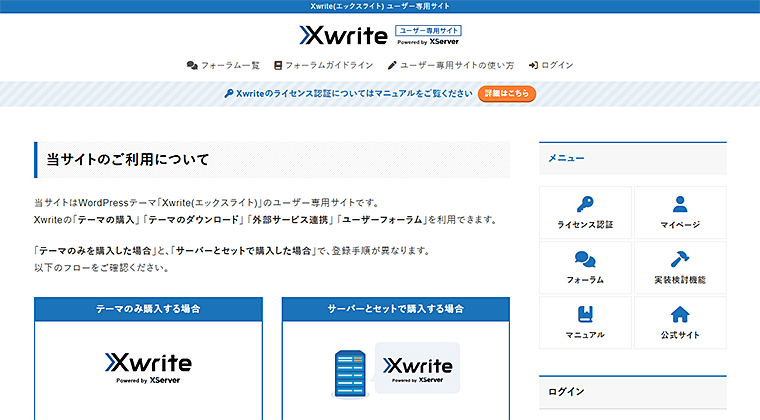Viewport: 760px width, 420px height.
Task: Click the bold text 「テーマのダウンロード」
Action: pos(193,220)
